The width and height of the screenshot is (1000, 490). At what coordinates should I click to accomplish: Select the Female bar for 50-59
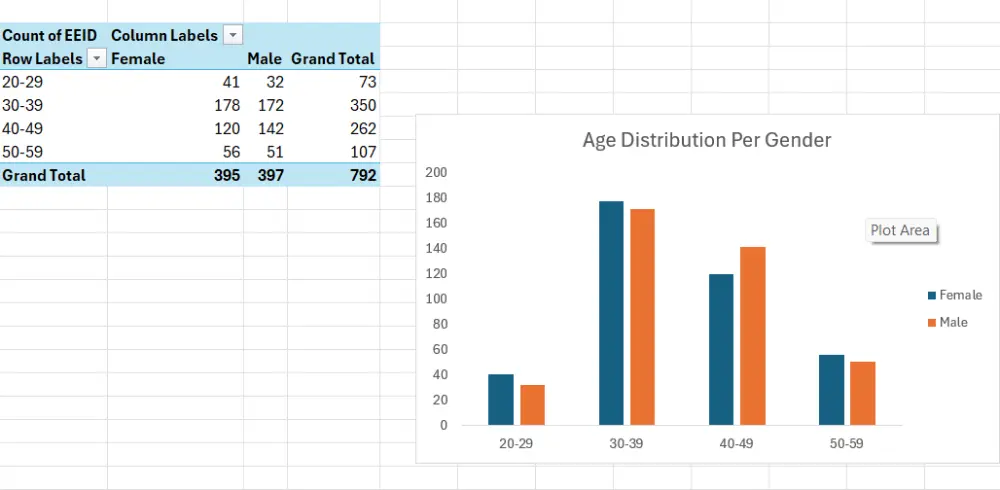(x=832, y=390)
